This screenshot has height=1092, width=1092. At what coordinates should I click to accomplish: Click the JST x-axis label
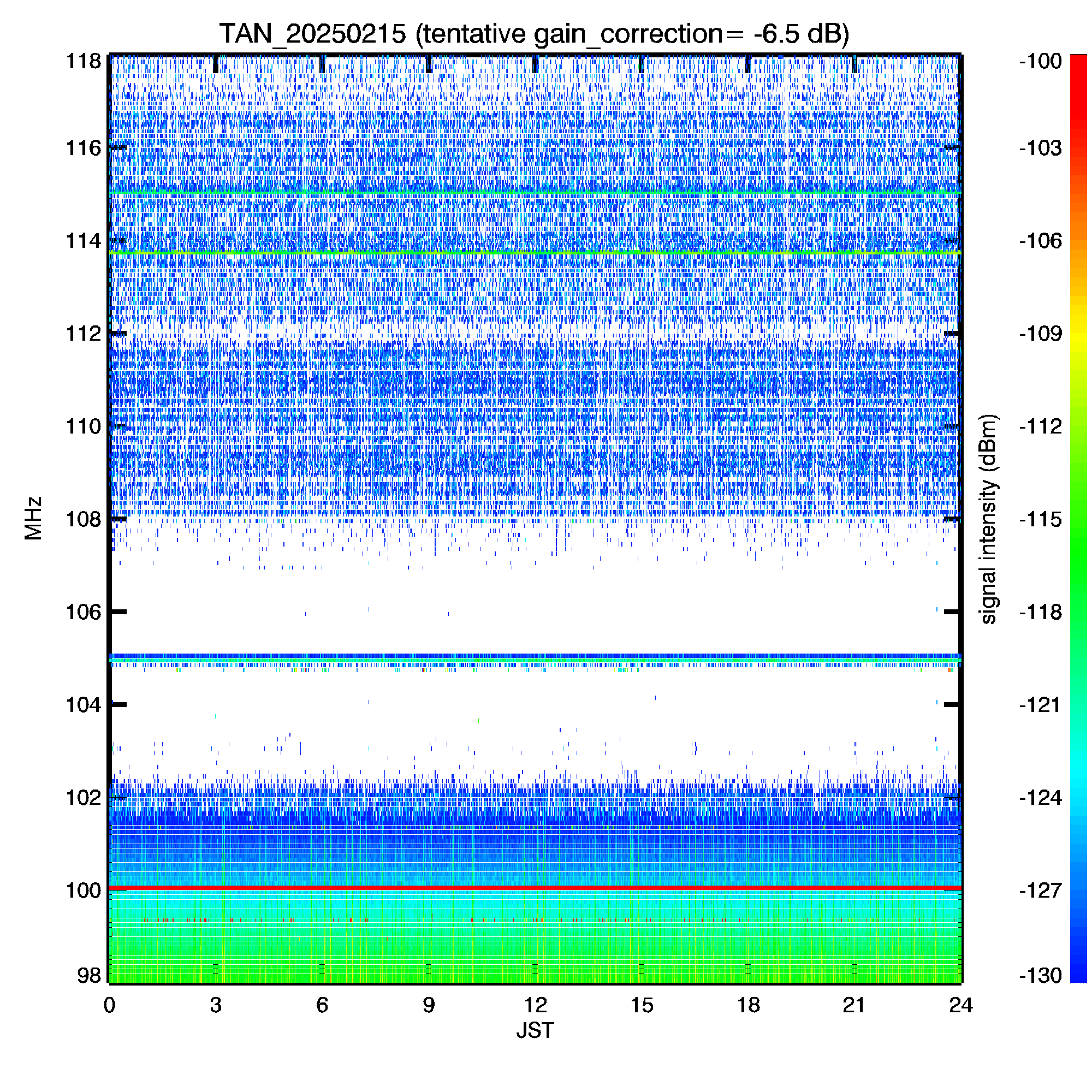pyautogui.click(x=535, y=1030)
